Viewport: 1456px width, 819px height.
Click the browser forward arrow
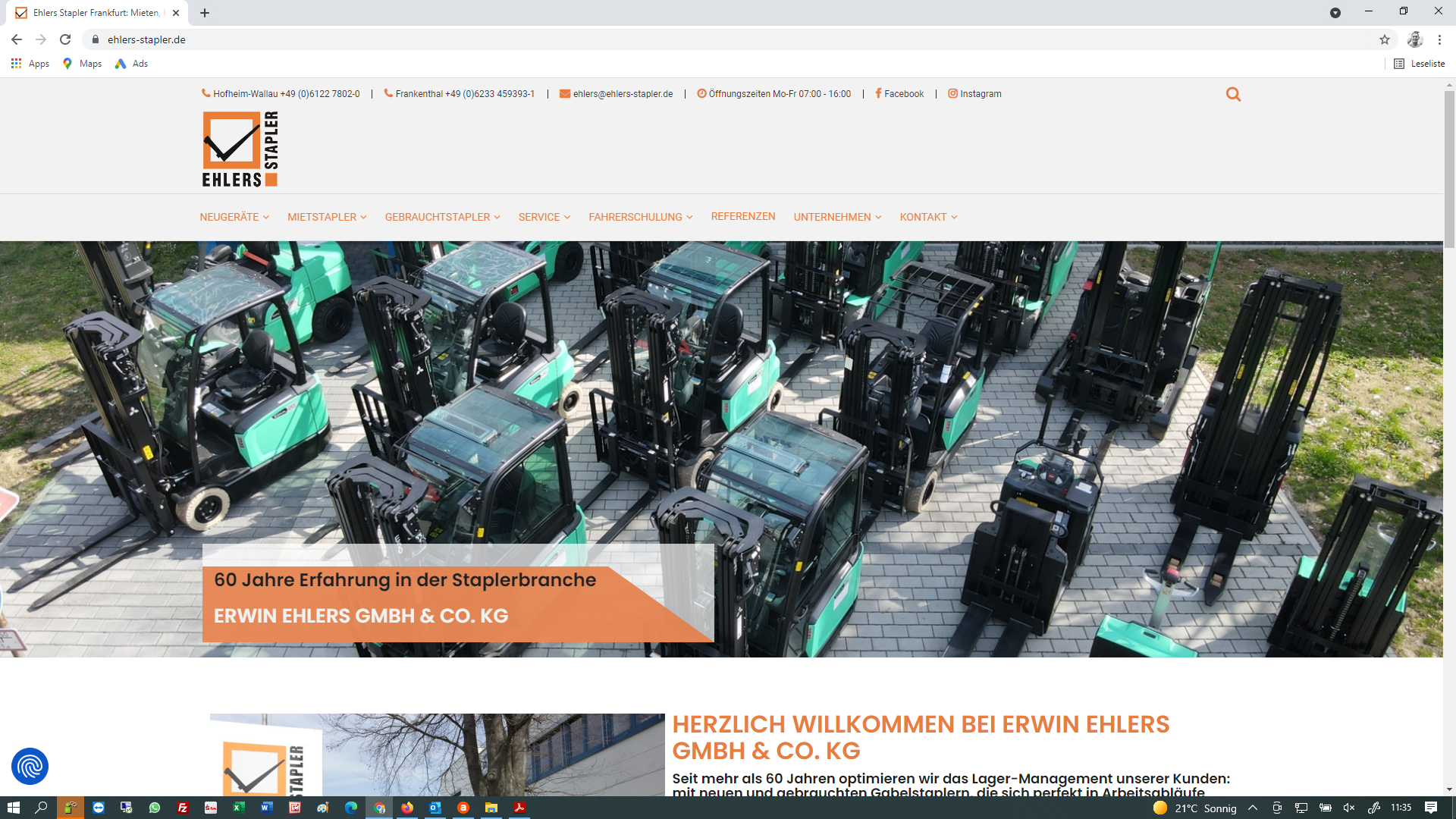click(x=41, y=39)
